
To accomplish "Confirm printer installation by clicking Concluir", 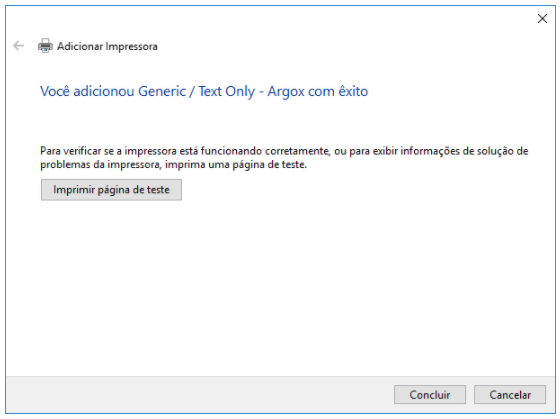I will 430,395.
